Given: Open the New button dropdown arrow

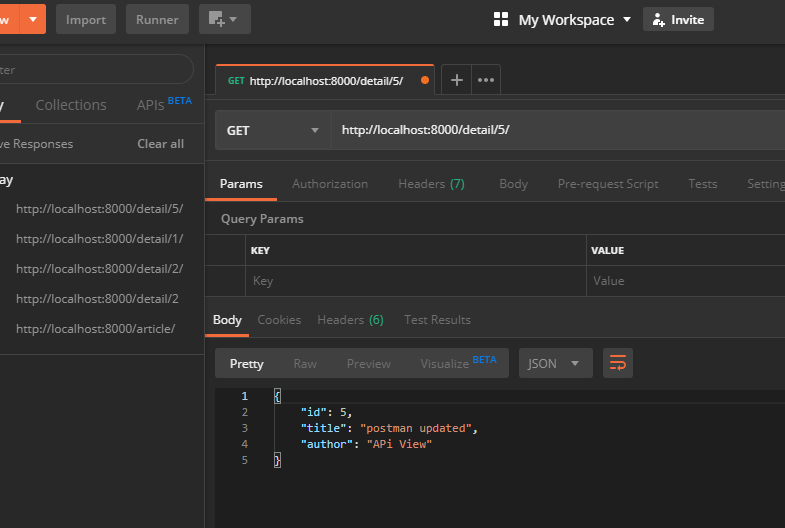Looking at the screenshot, I should [33, 20].
